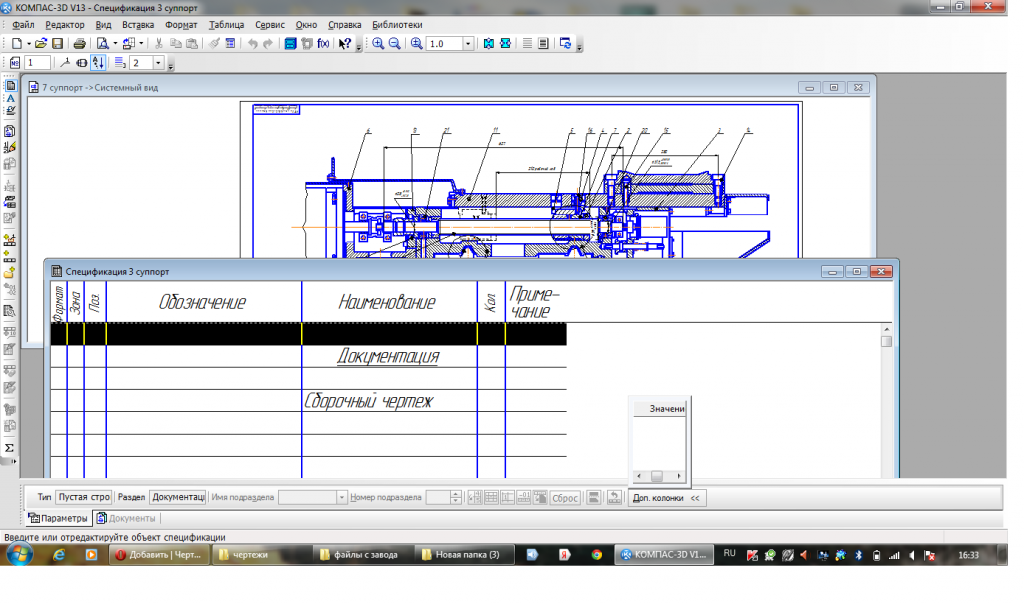Collapse Доп. колонки panel with the << chevron
This screenshot has width=1024, height=604.
pyautogui.click(x=695, y=498)
